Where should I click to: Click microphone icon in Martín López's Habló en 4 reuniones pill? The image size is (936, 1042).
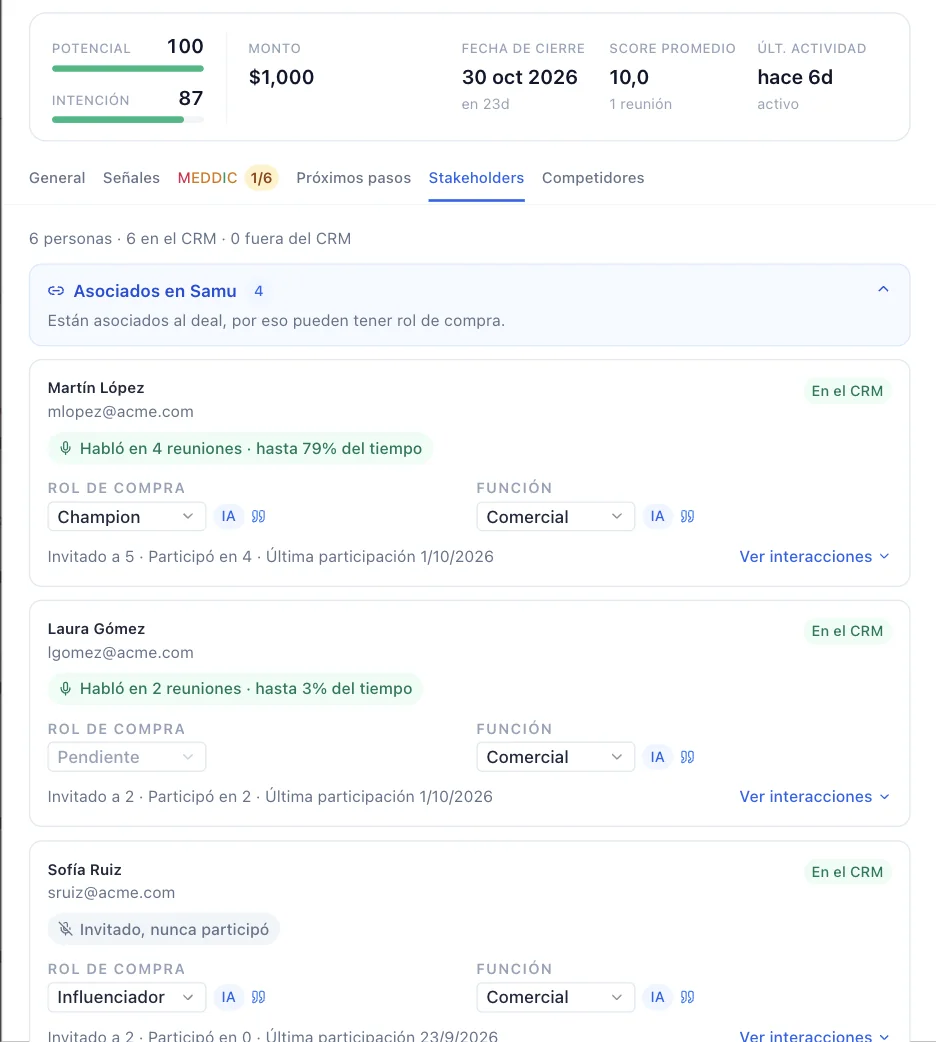(x=65, y=449)
